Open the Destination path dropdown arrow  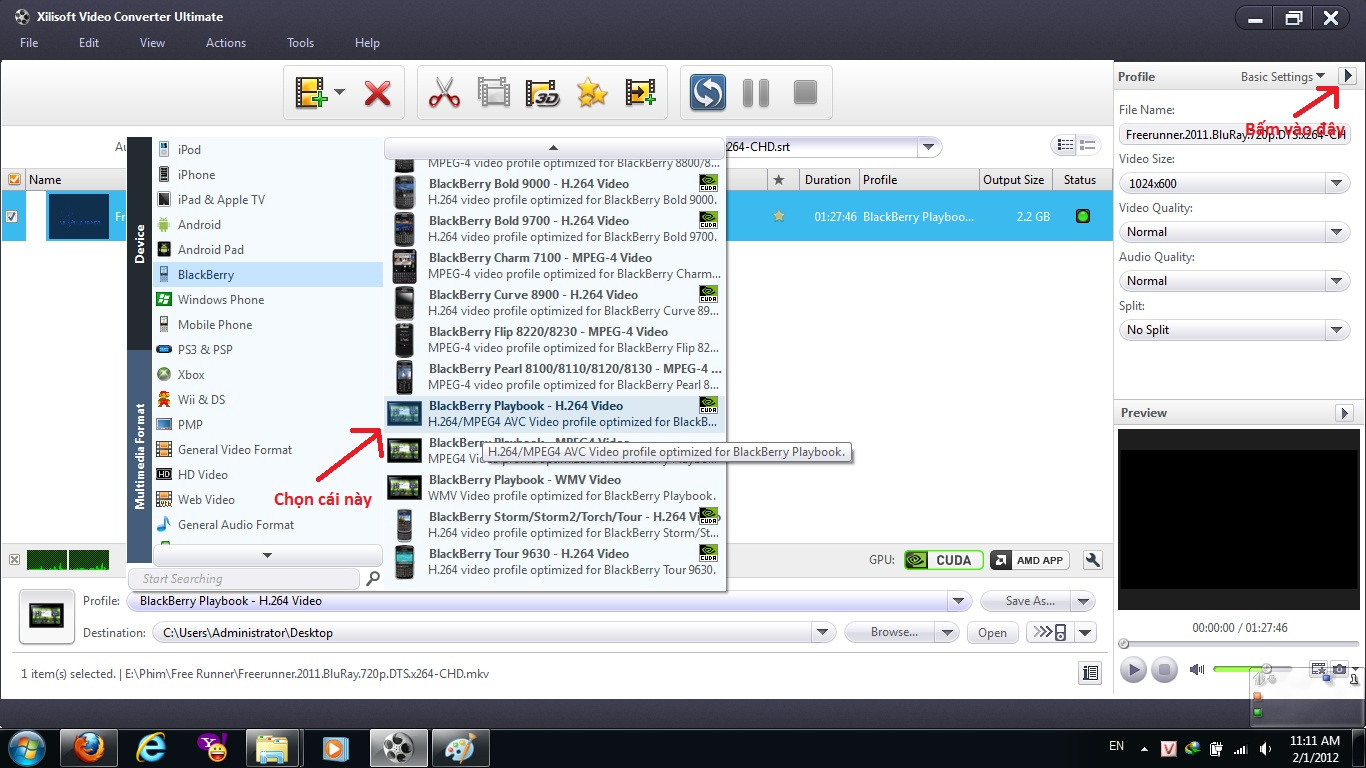(x=823, y=632)
